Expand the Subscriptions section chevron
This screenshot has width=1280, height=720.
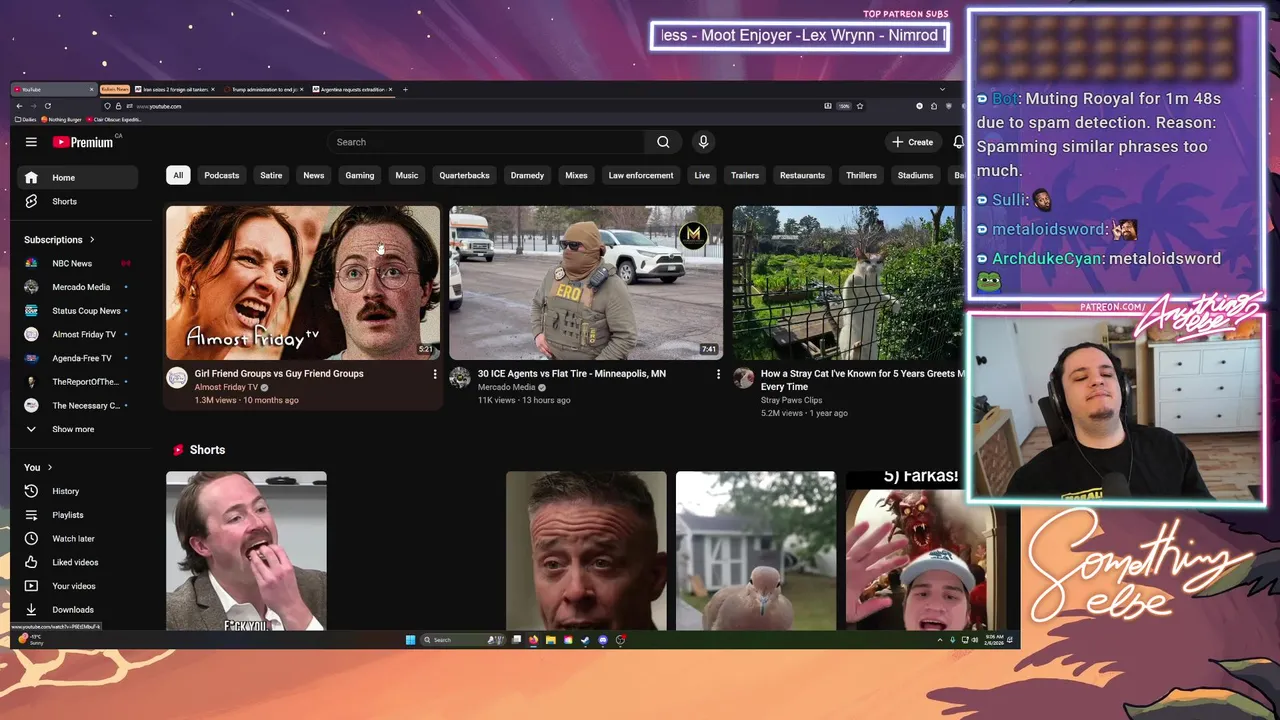tap(92, 240)
